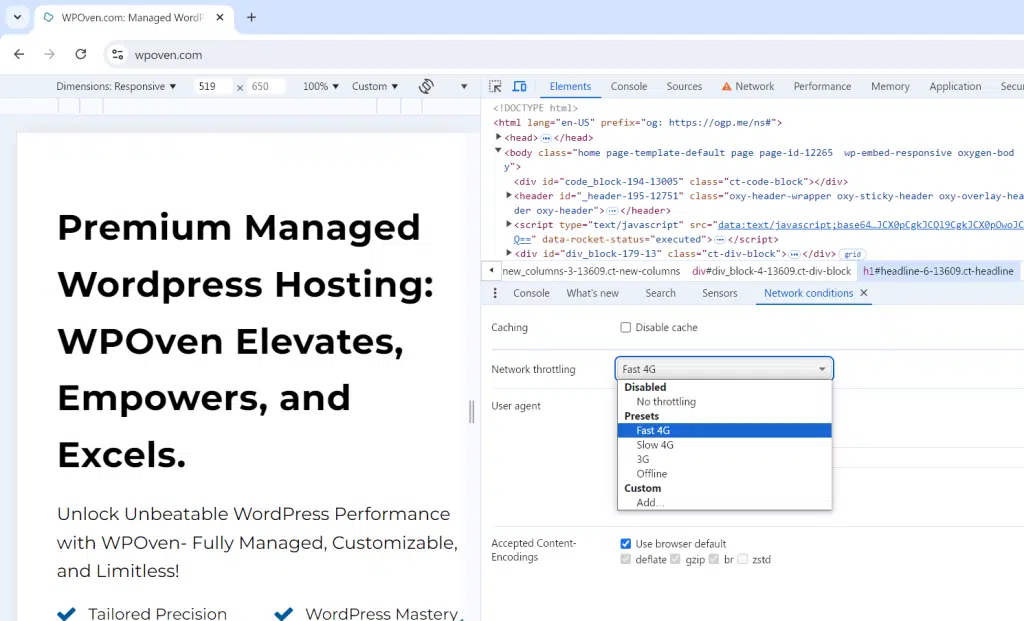Expand the head element node
This screenshot has height=621, width=1024.
499,138
